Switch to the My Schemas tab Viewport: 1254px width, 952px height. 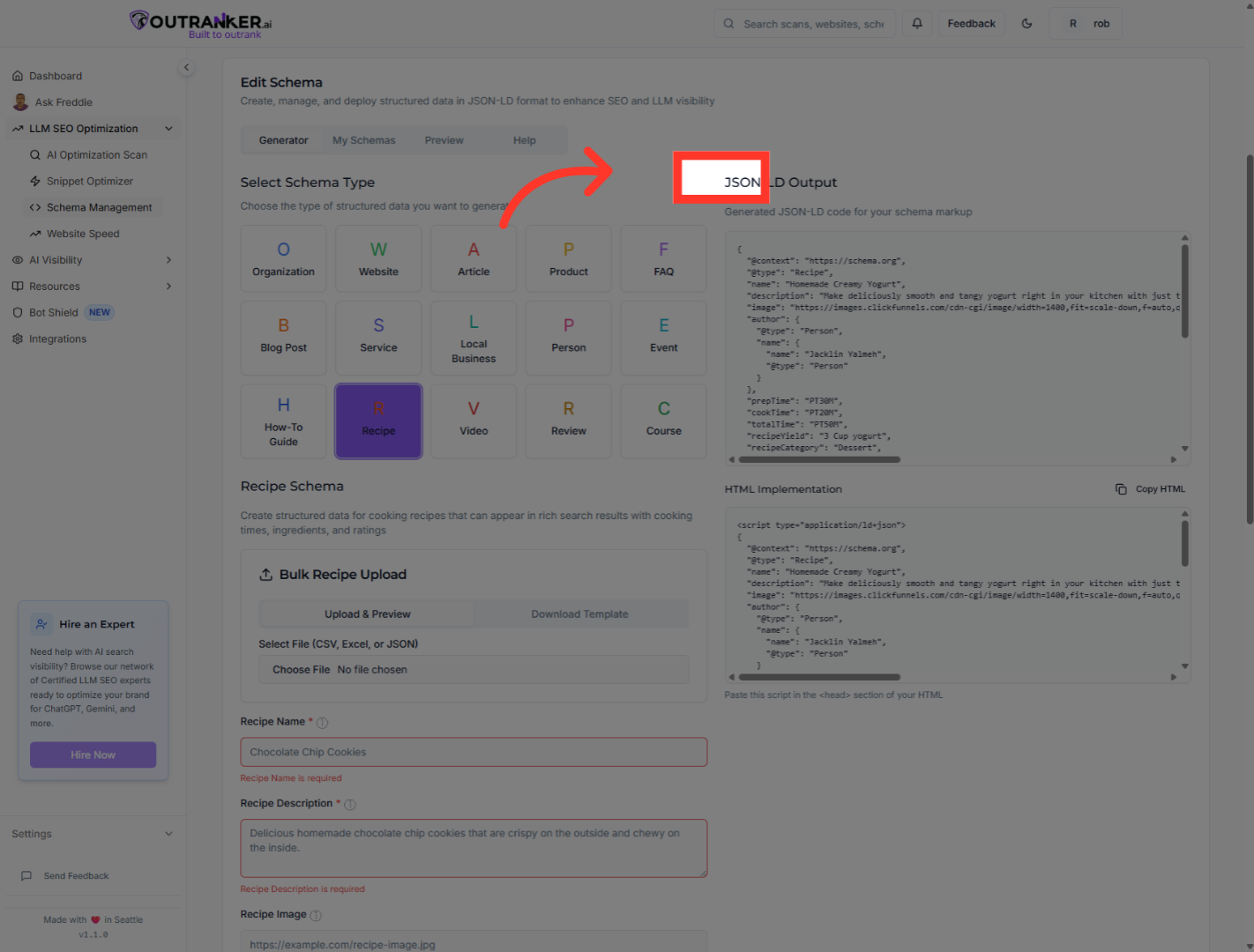pos(363,139)
